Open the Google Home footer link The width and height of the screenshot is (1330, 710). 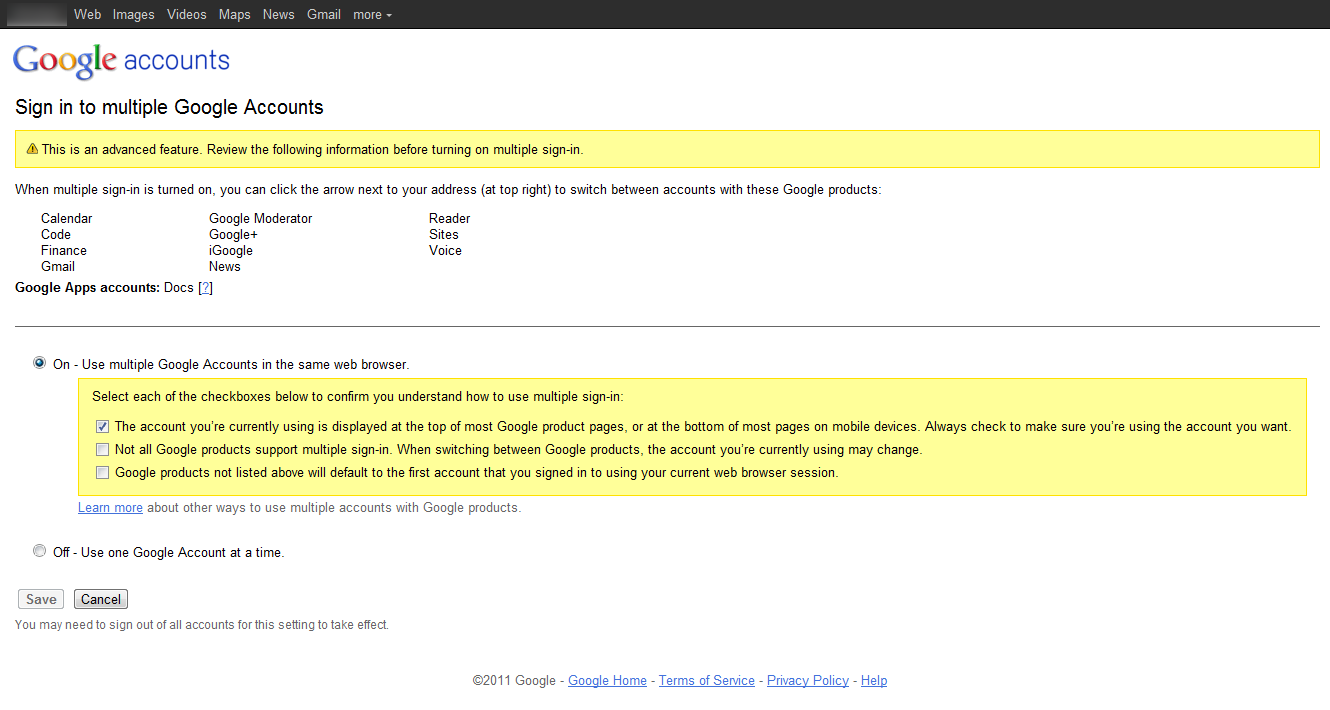tap(607, 680)
